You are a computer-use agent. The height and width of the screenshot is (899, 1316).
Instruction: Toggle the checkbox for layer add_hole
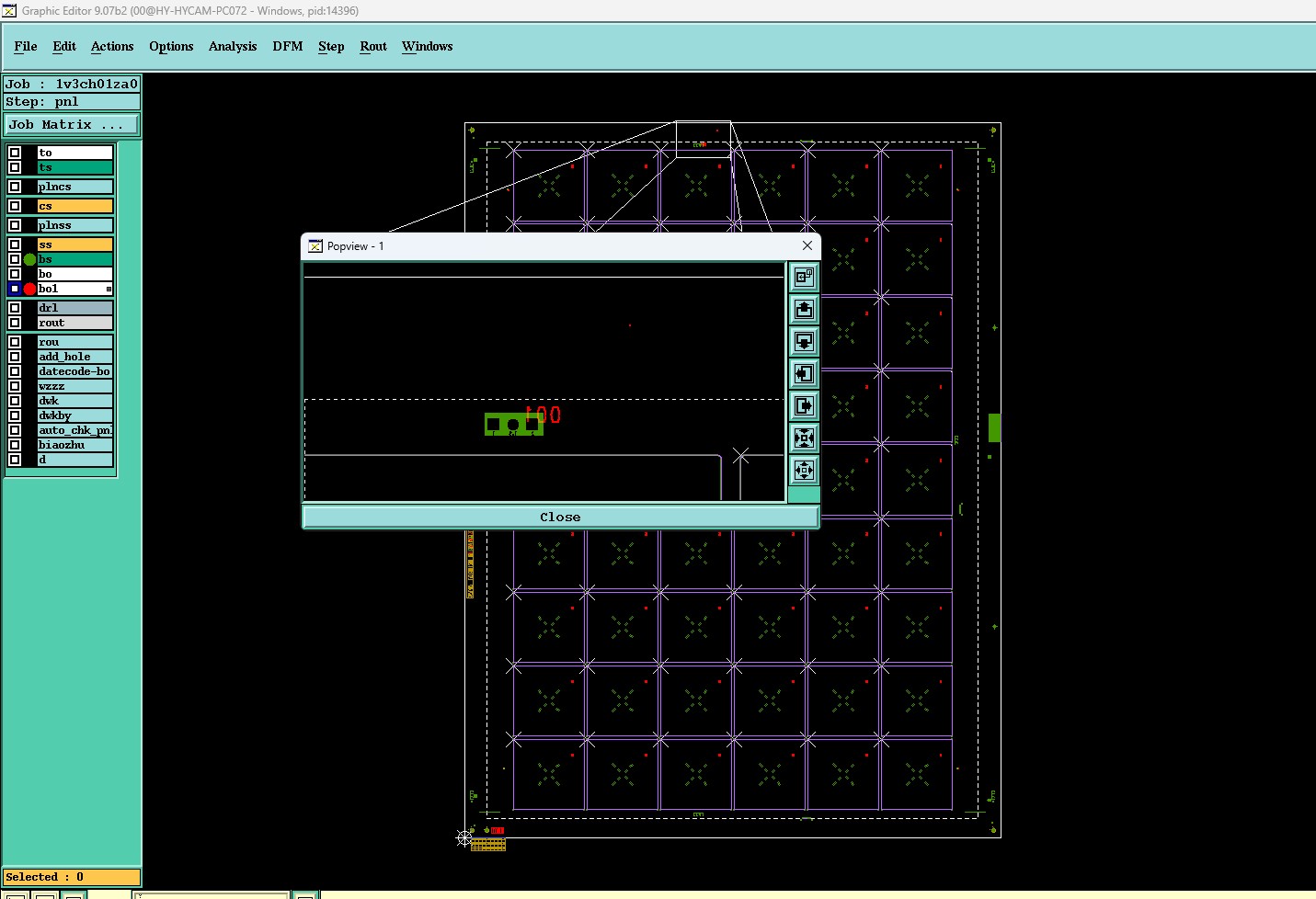pyautogui.click(x=15, y=357)
